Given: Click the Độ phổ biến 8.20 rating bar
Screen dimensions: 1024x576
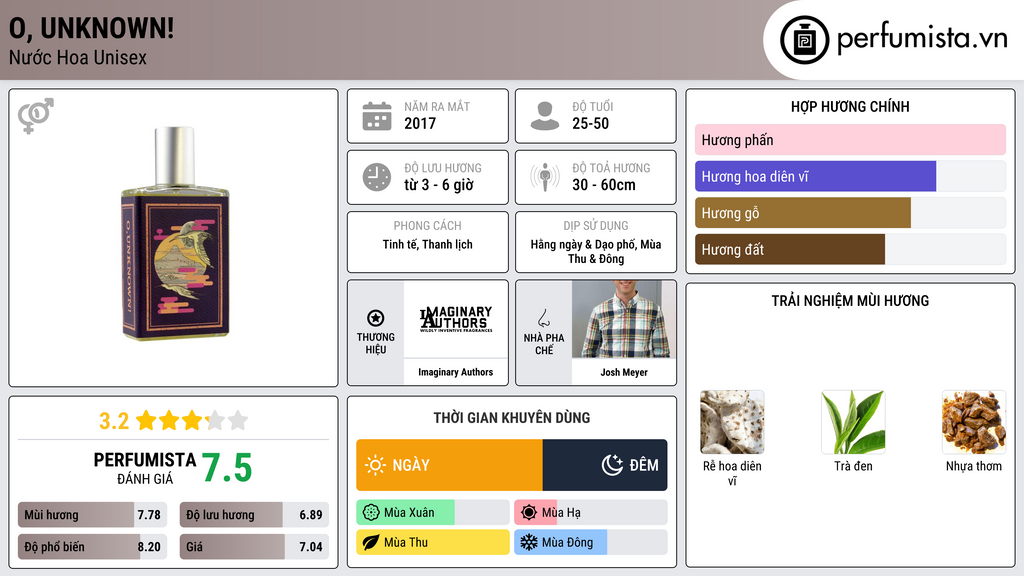Looking at the screenshot, I should click(92, 547).
